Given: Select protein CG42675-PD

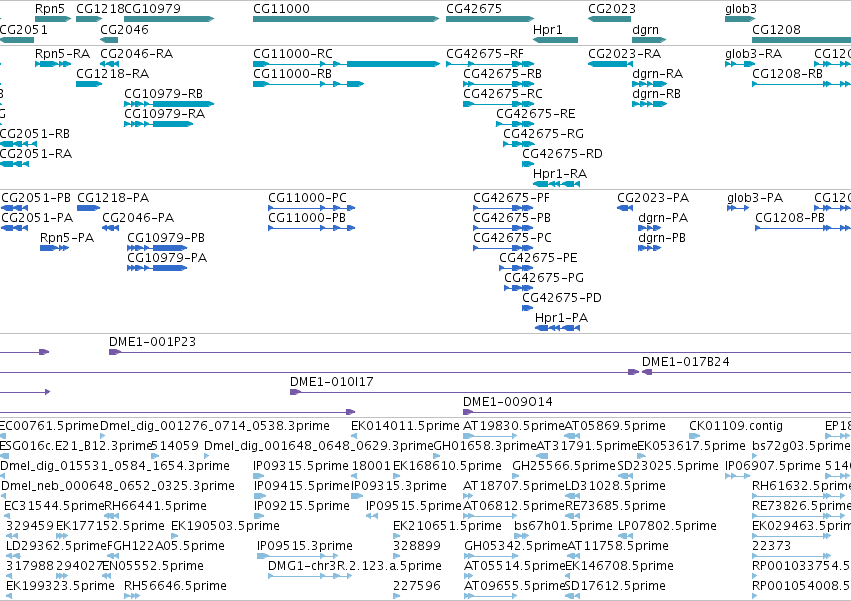Looking at the screenshot, I should [x=528, y=308].
